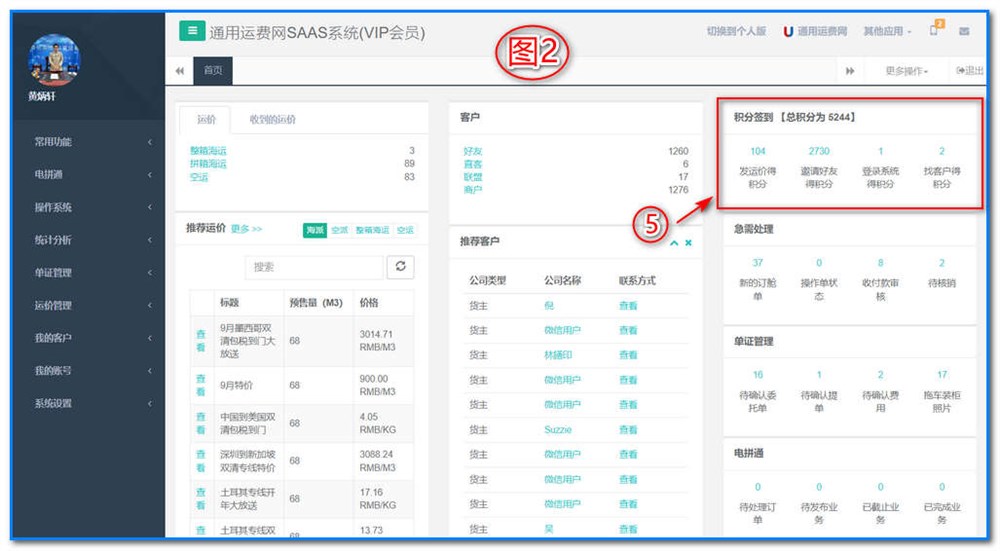Open the 待确认费用 item

(x=880, y=391)
